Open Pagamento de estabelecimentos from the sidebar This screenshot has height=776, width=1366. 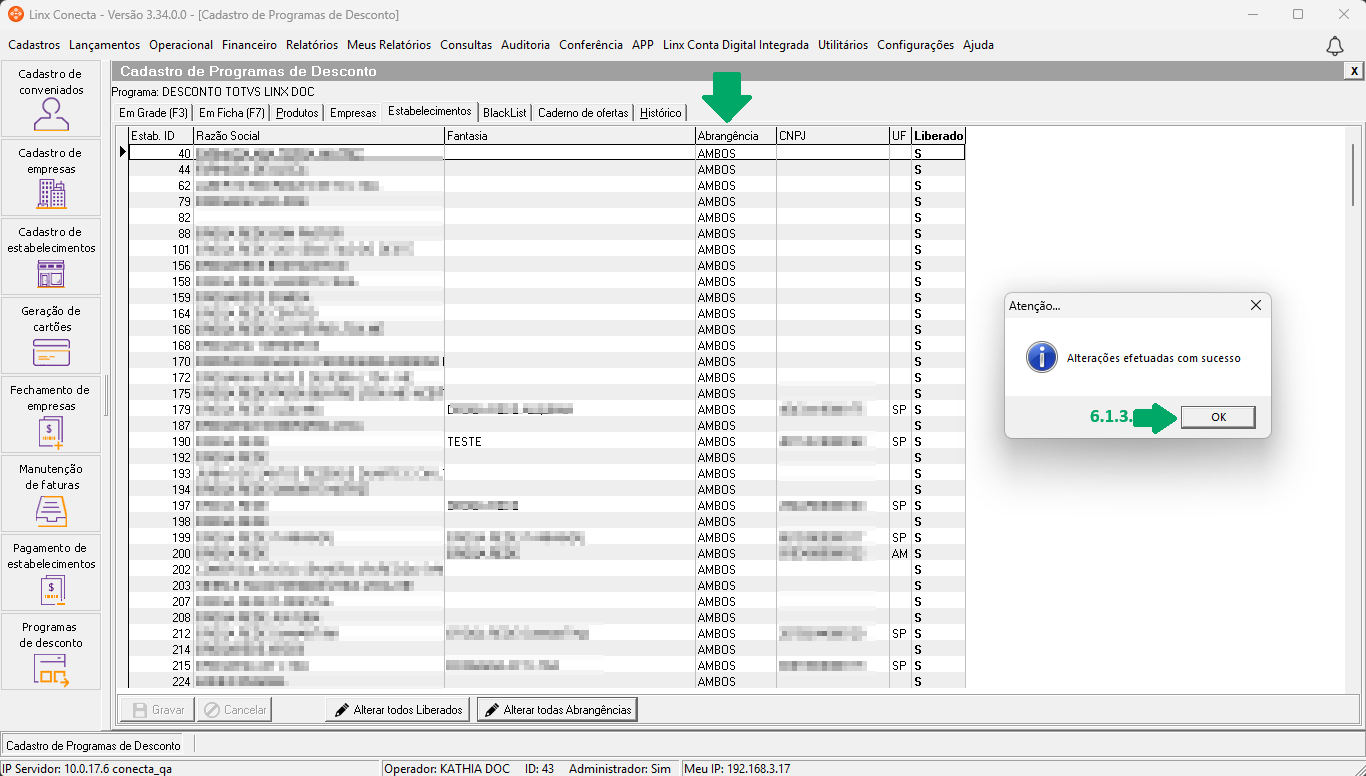pos(51,572)
